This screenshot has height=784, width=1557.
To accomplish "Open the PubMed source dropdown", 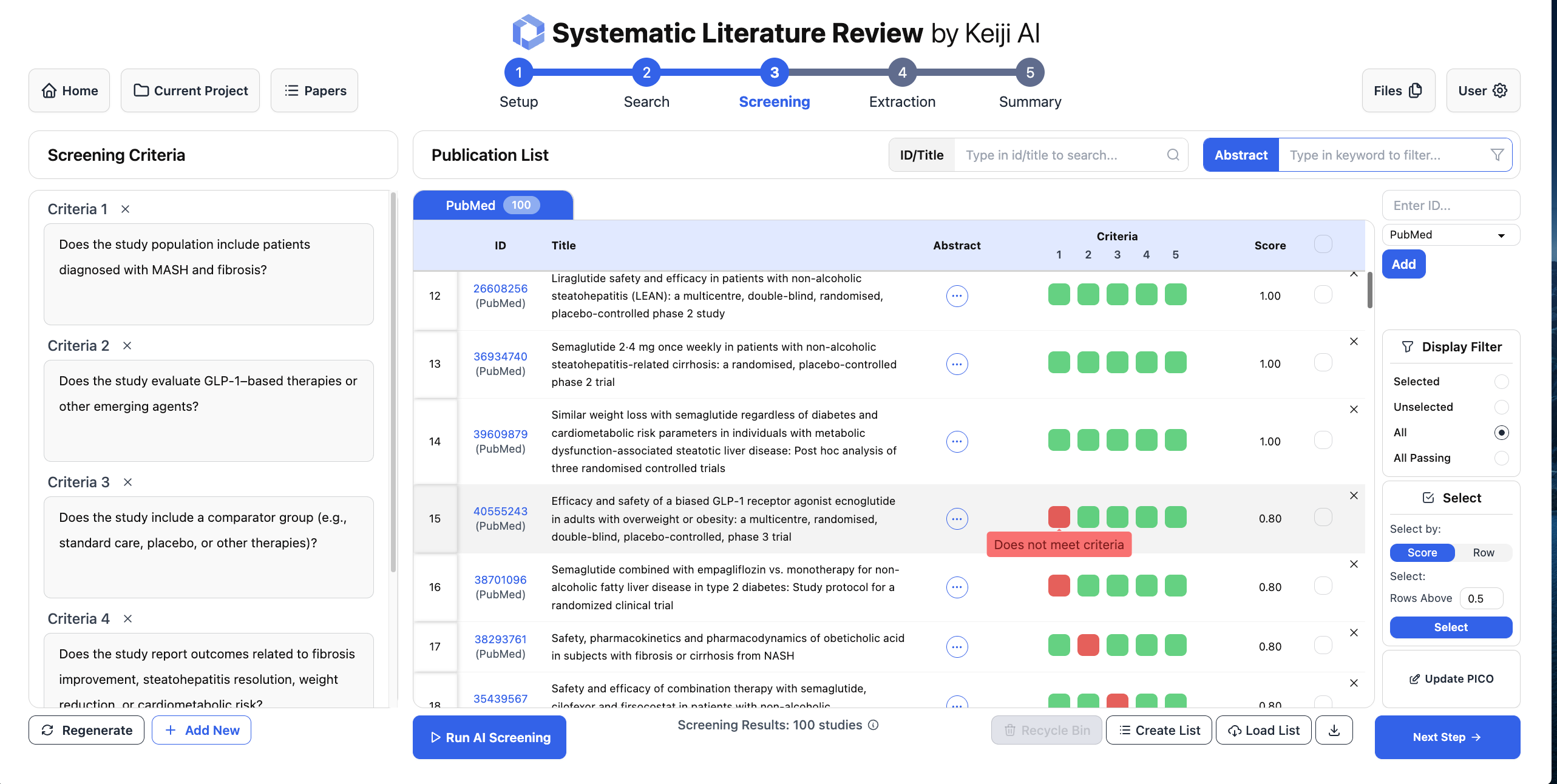I will pyautogui.click(x=1450, y=234).
